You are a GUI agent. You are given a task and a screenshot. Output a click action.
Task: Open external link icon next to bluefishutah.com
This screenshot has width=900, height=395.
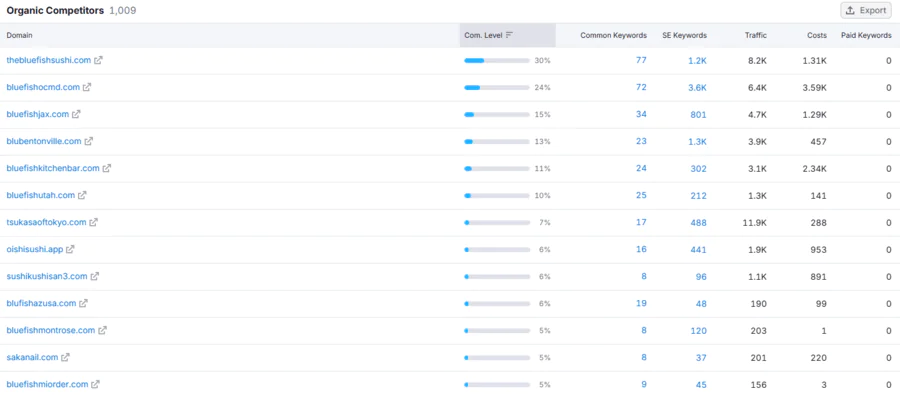pos(82,195)
